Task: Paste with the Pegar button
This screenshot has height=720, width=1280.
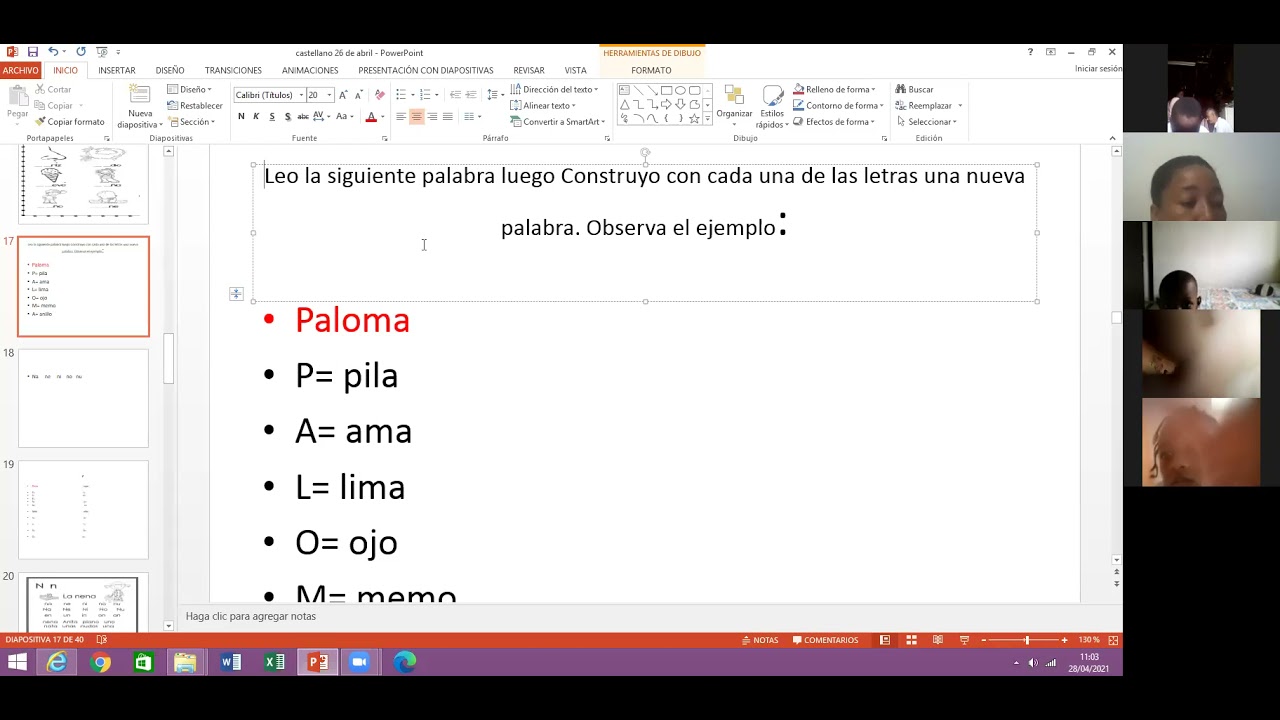Action: [18, 103]
